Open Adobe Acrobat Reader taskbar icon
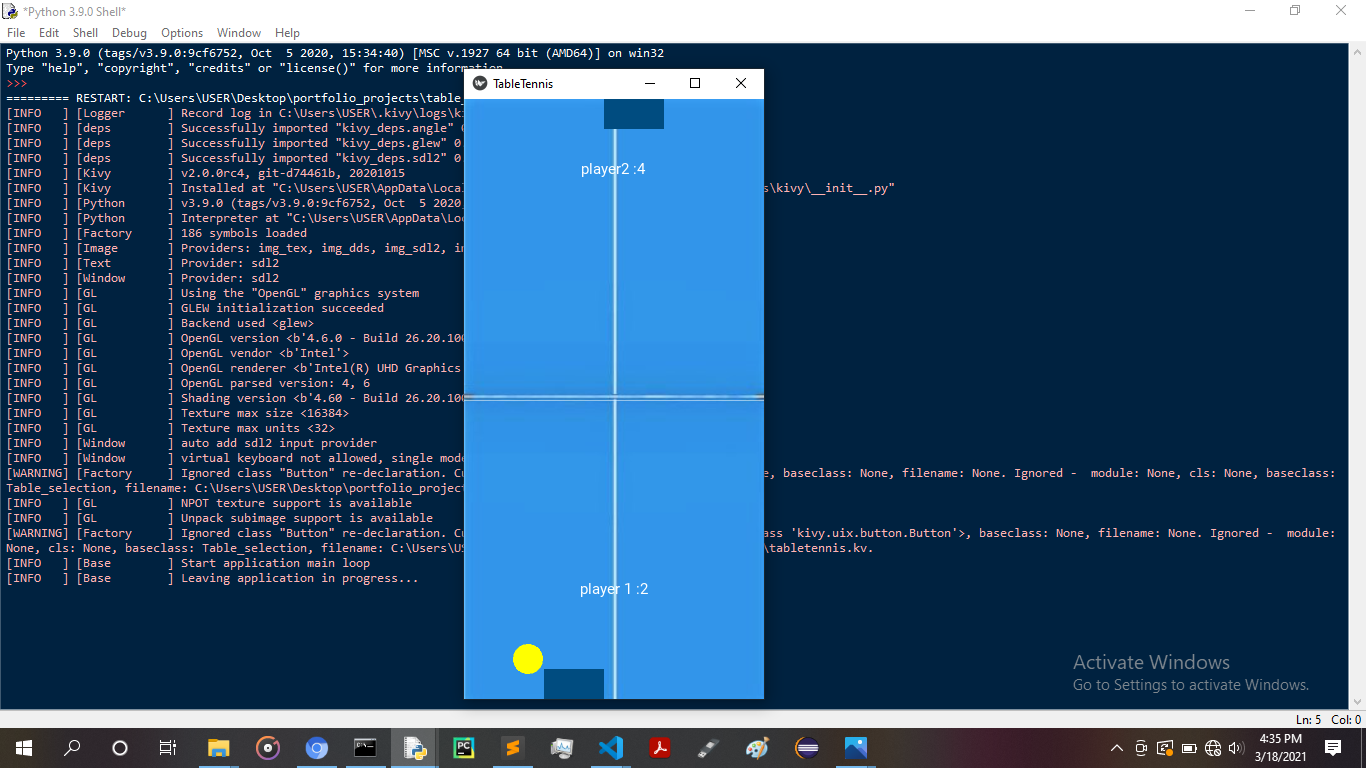The width and height of the screenshot is (1366, 768). click(659, 747)
